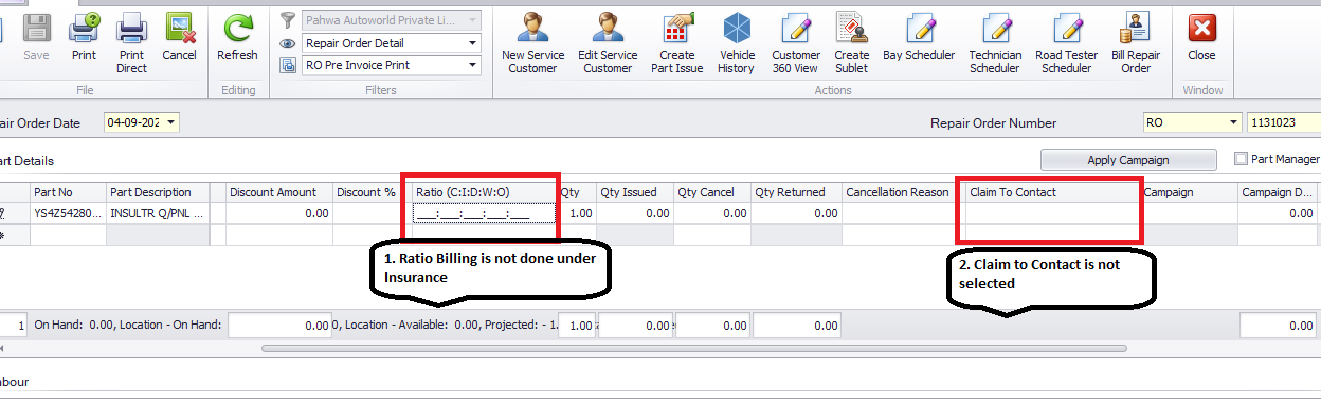Viewport: 1321px width, 399px height.
Task: Click the Part Description column header
Action: (157, 192)
